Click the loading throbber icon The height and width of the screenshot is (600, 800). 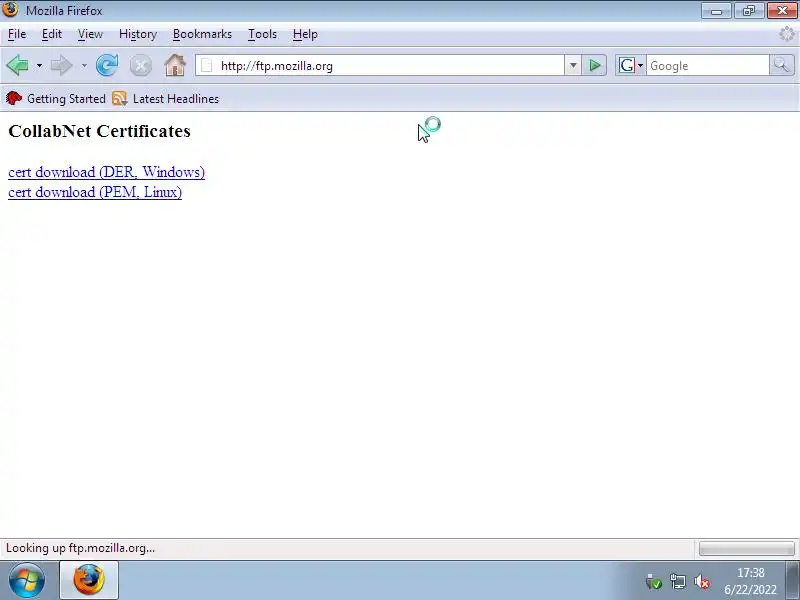(x=787, y=34)
